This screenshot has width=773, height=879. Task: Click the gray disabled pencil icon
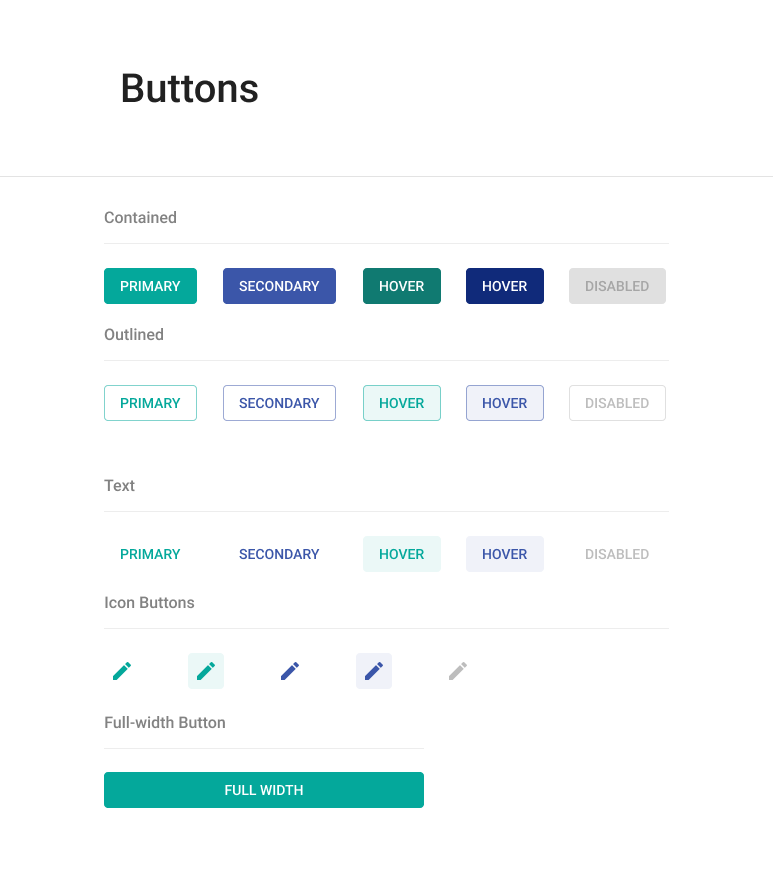(x=458, y=671)
